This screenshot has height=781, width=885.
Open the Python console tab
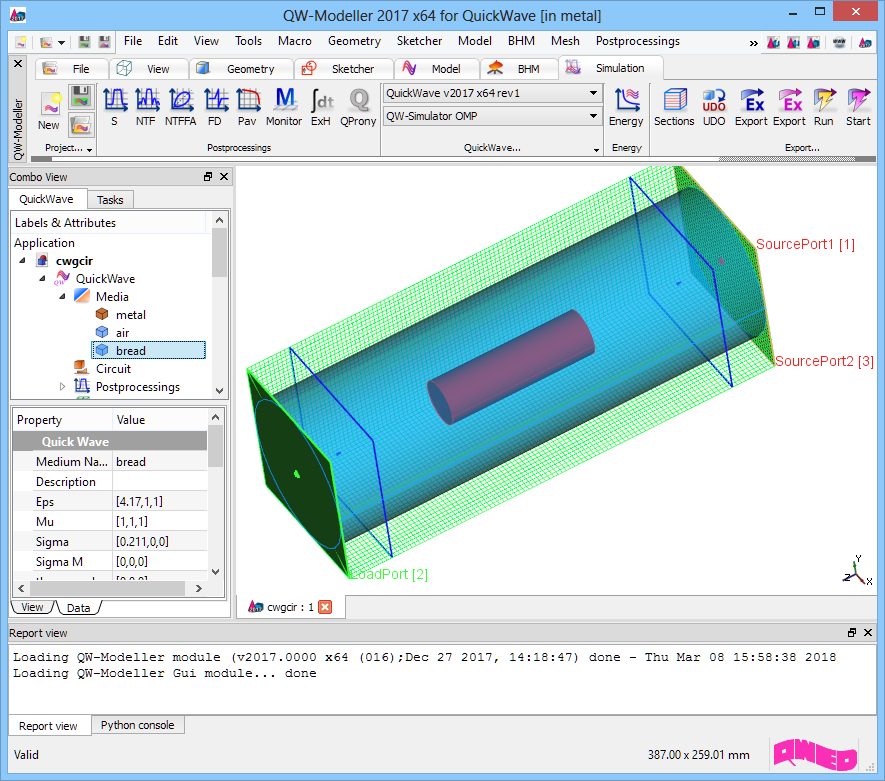coord(137,726)
